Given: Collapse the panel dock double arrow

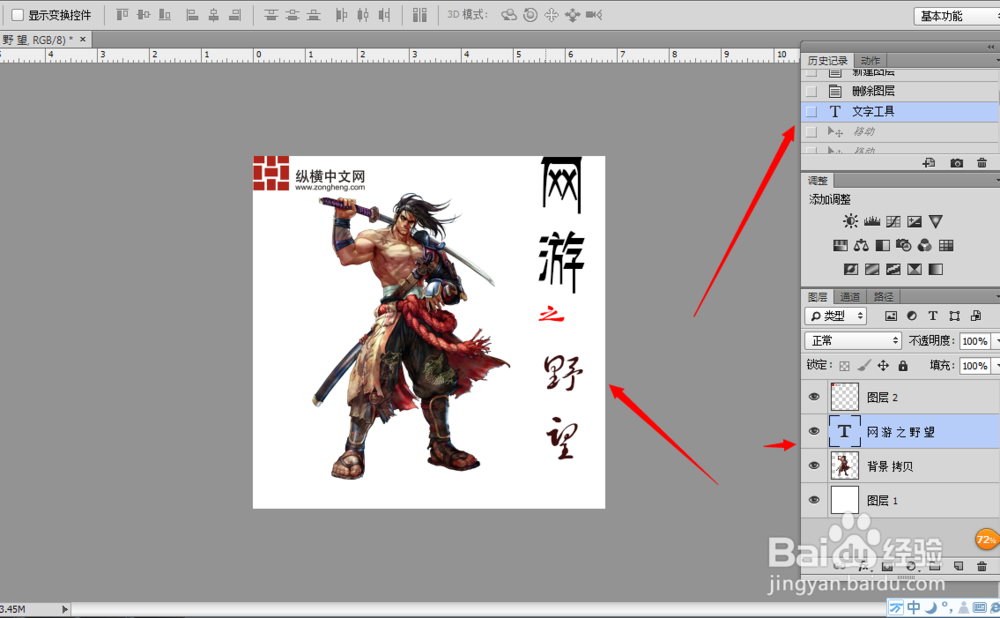Looking at the screenshot, I should pyautogui.click(x=990, y=47).
